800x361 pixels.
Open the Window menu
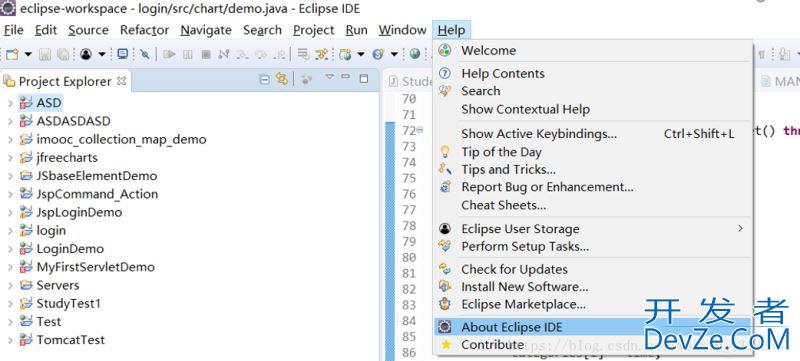(402, 30)
